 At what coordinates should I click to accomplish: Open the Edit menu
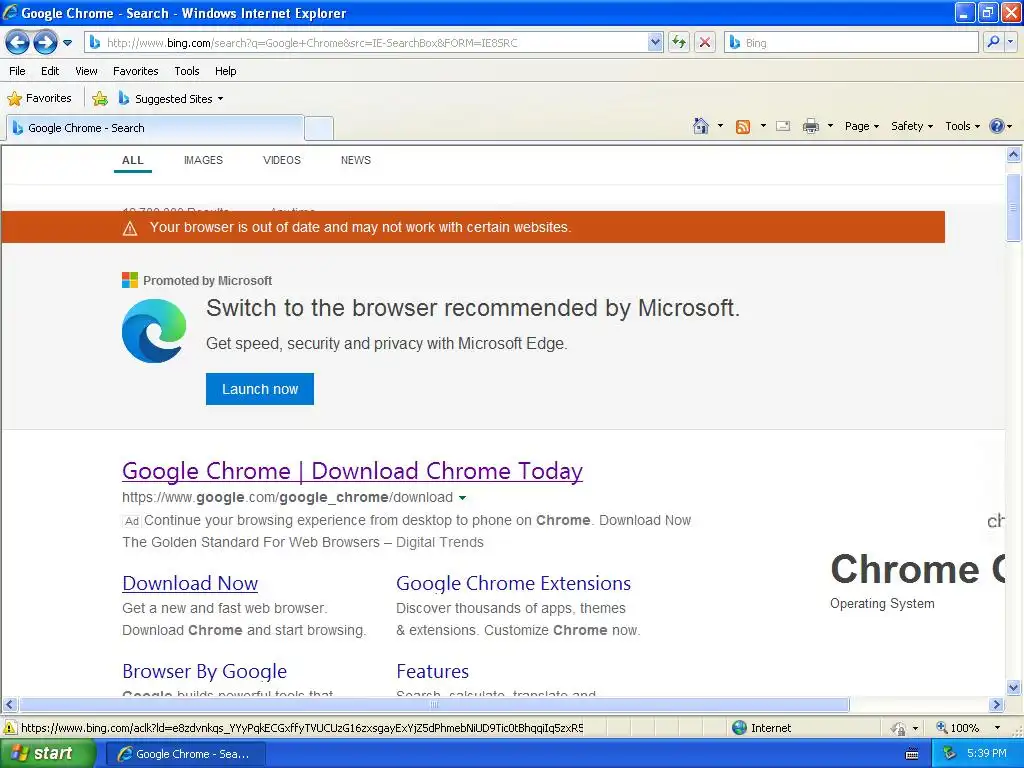tap(50, 71)
